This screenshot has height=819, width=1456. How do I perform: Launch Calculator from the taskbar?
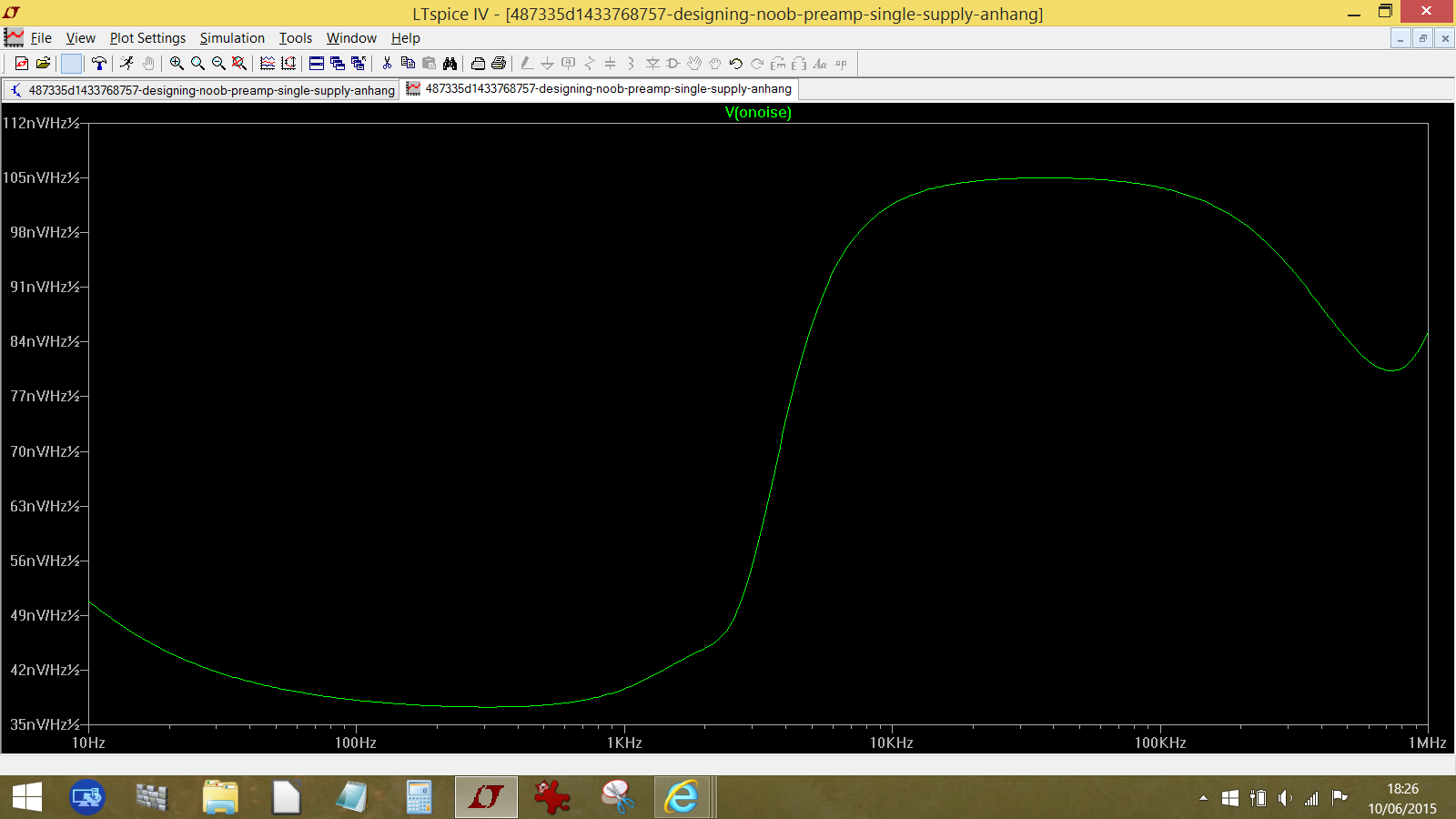click(x=419, y=797)
